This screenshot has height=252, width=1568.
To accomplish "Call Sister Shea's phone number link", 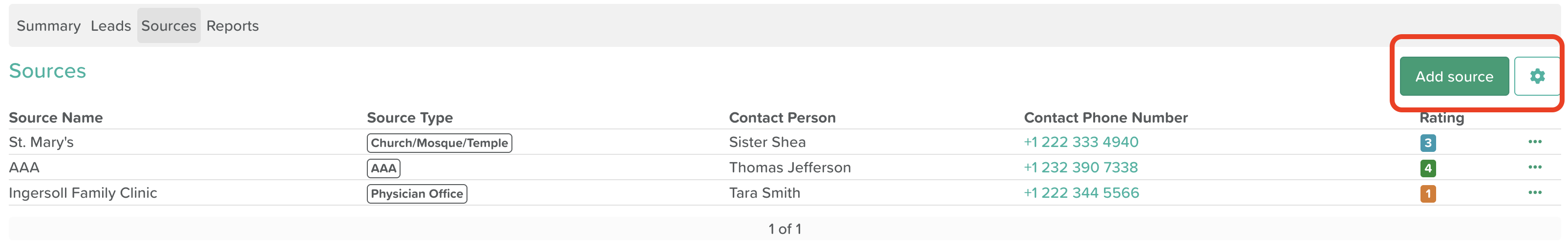I will coord(1081,142).
